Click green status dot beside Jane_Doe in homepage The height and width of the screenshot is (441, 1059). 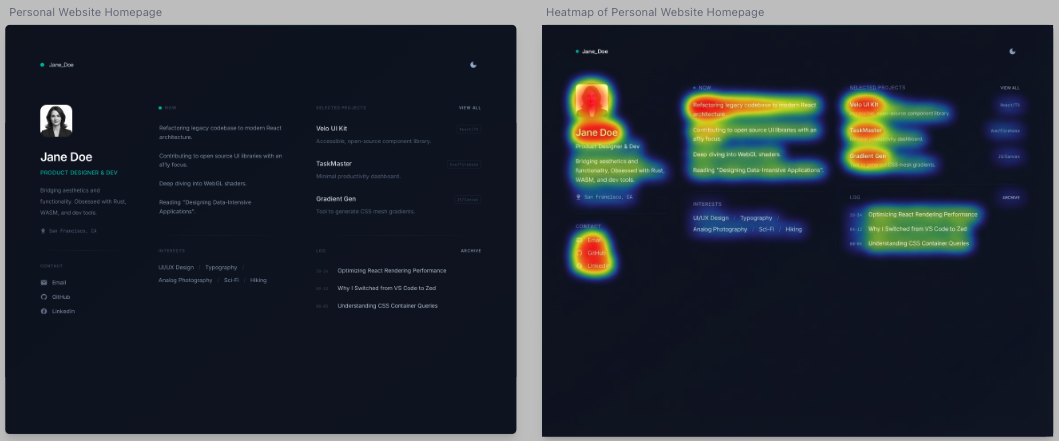click(42, 65)
